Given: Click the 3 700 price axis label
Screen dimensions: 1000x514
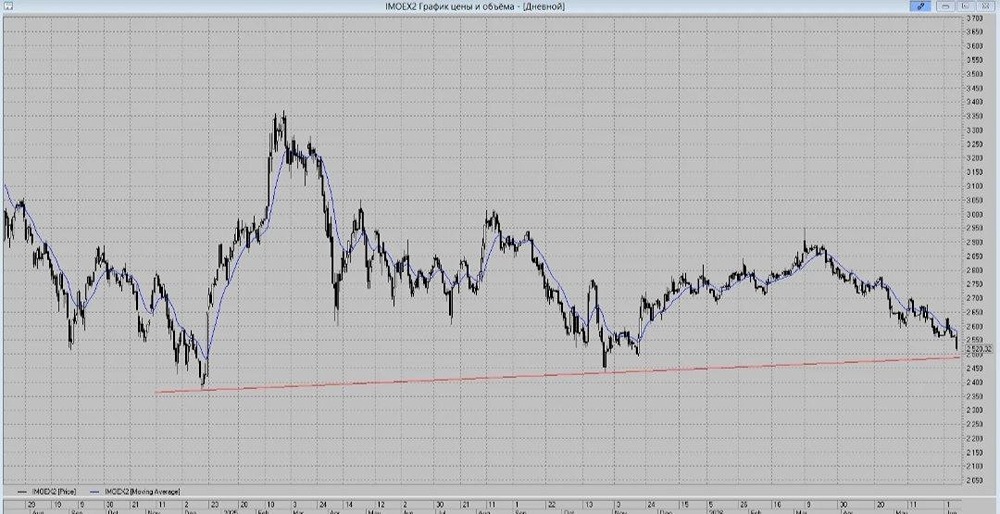Looking at the screenshot, I should (x=974, y=18).
